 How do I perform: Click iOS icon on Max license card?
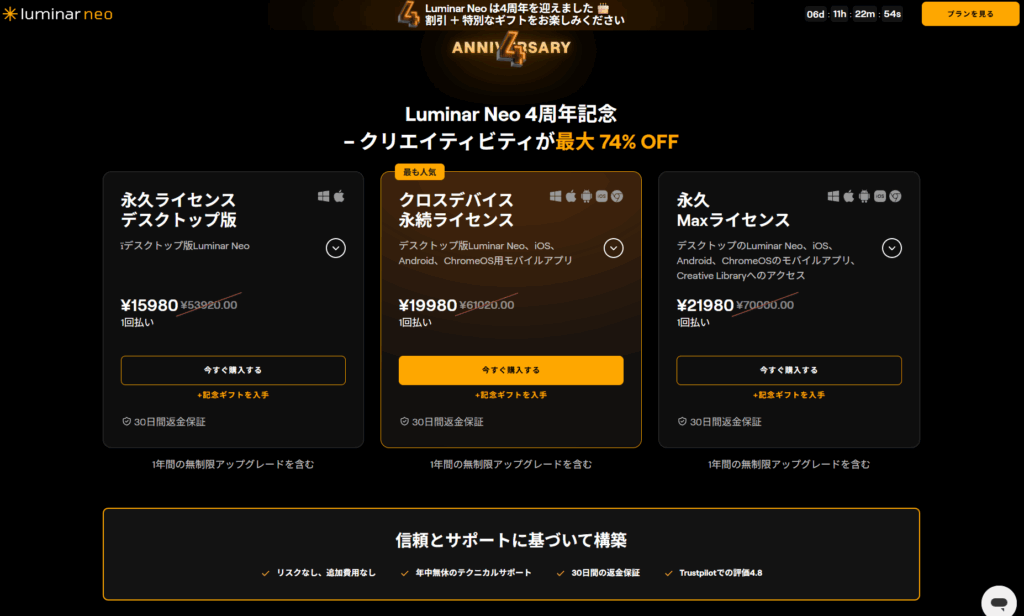pos(880,196)
